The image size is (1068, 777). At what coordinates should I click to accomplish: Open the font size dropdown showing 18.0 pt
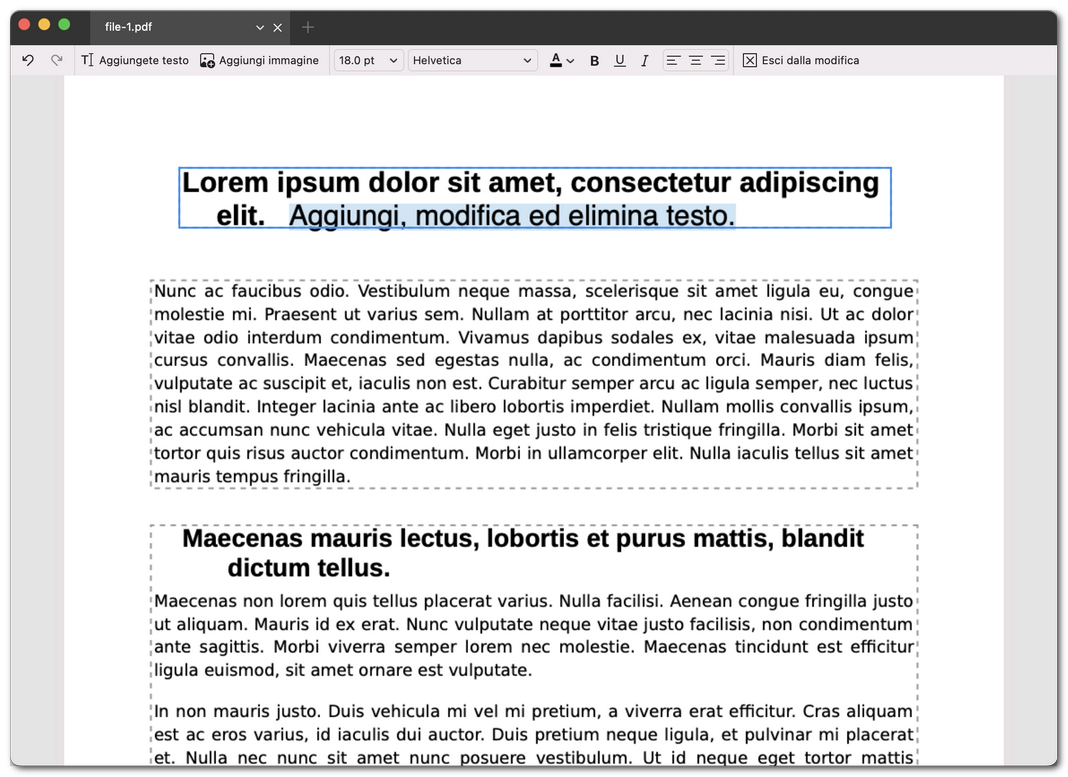click(x=368, y=60)
